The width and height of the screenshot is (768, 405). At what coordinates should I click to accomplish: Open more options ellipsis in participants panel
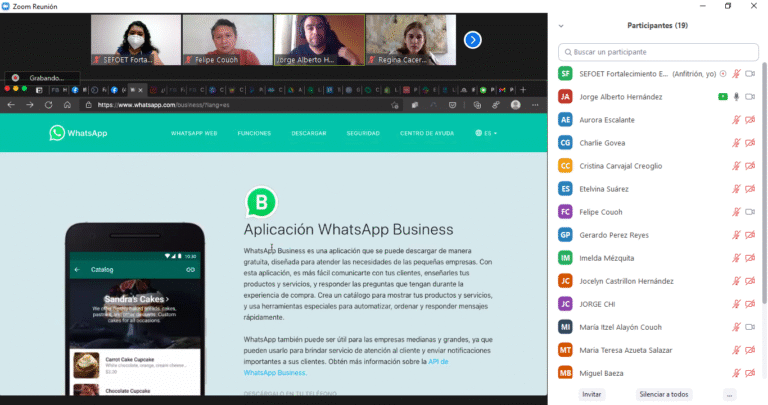(730, 394)
